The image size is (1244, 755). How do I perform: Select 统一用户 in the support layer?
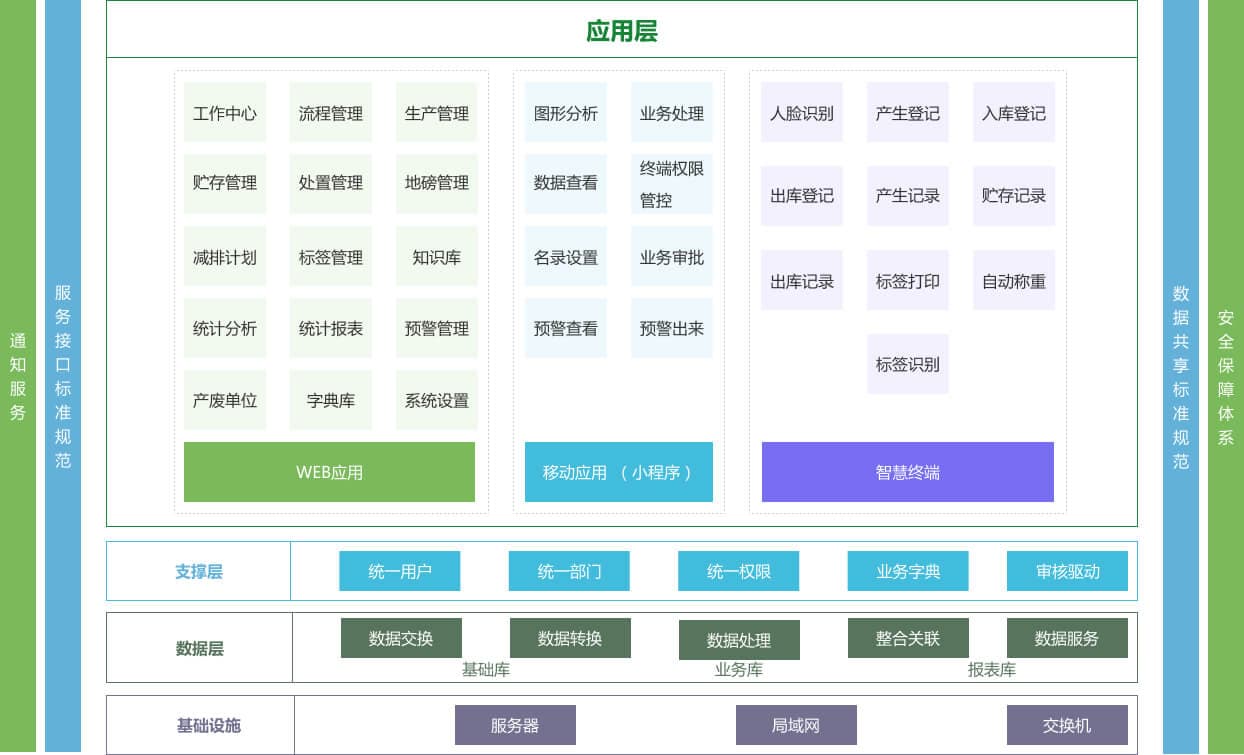[399, 571]
